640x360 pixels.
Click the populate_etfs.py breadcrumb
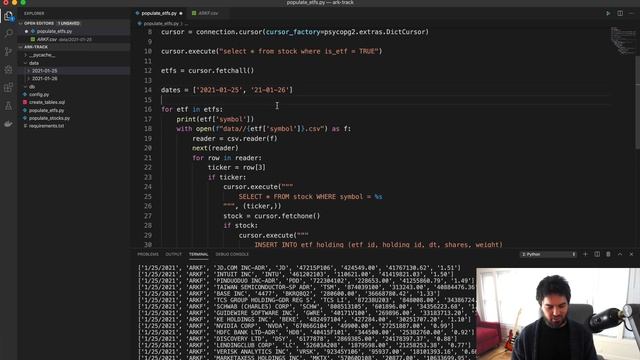pyautogui.click(x=160, y=24)
